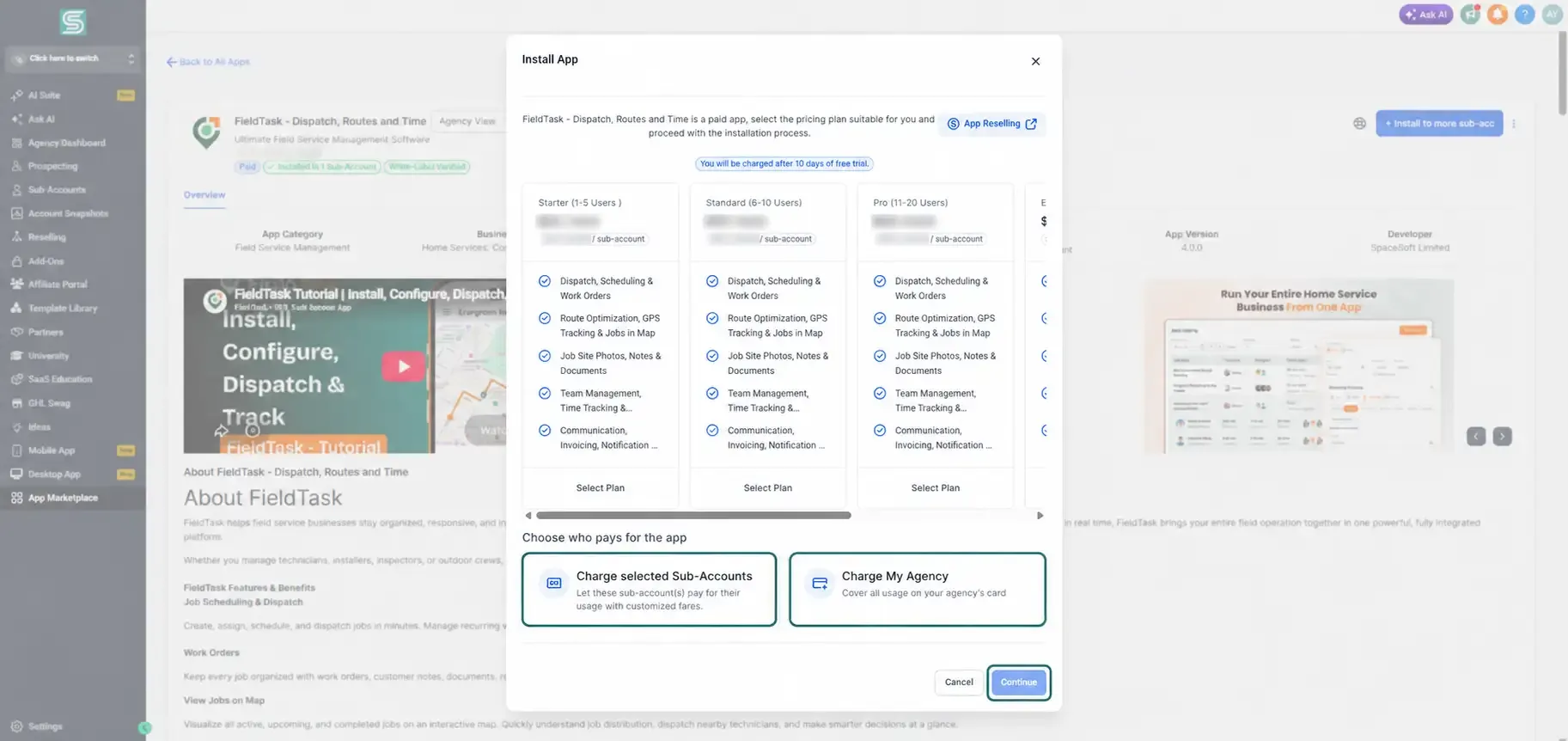Show previous screenshot in carousel
Viewport: 1568px width, 741px height.
(1476, 437)
